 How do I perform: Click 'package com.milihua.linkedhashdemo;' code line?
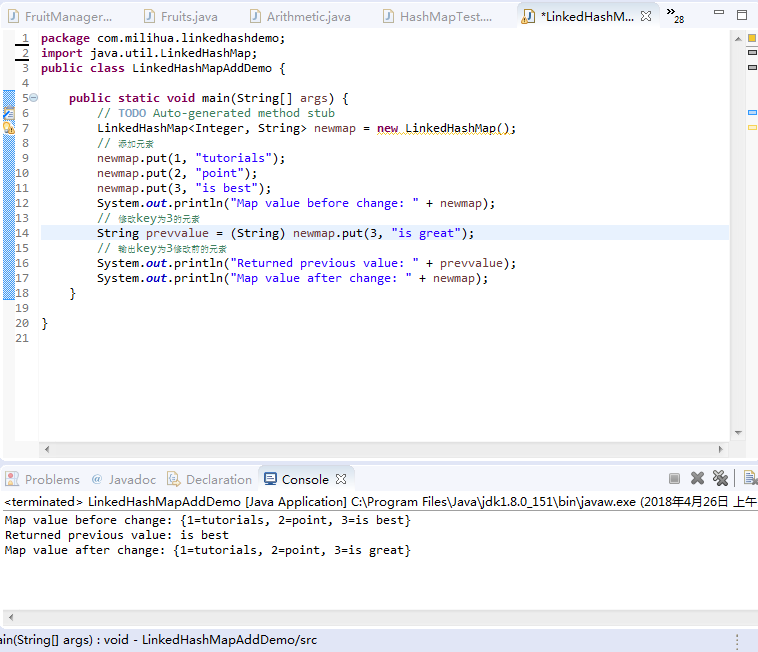pyautogui.click(x=163, y=38)
